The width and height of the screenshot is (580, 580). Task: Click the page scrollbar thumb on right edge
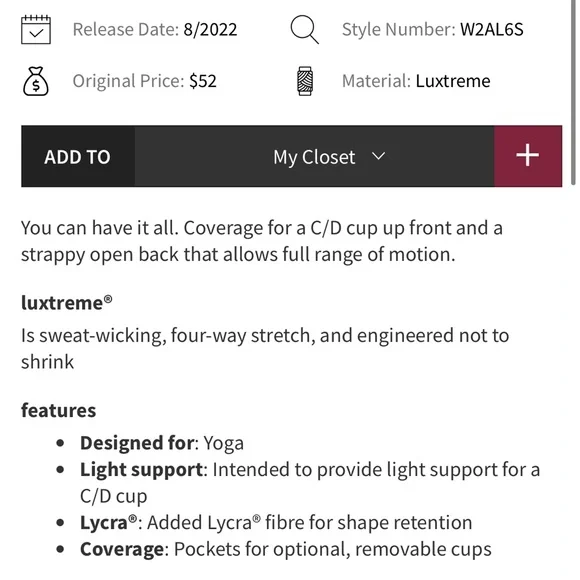[573, 92]
